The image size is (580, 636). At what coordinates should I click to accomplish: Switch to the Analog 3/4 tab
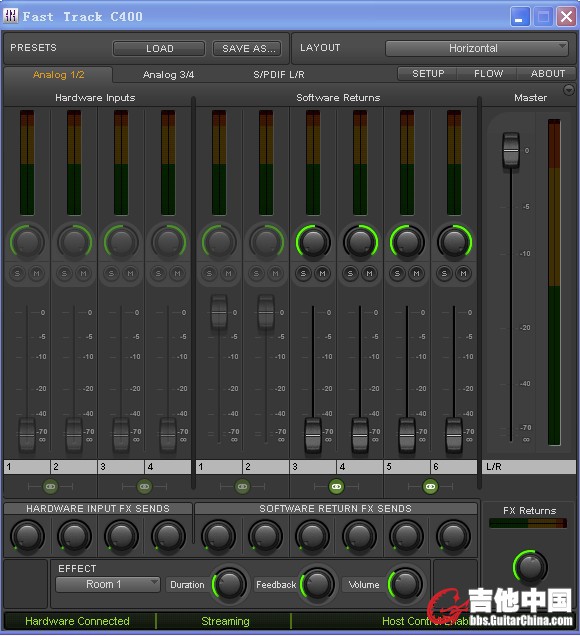168,75
